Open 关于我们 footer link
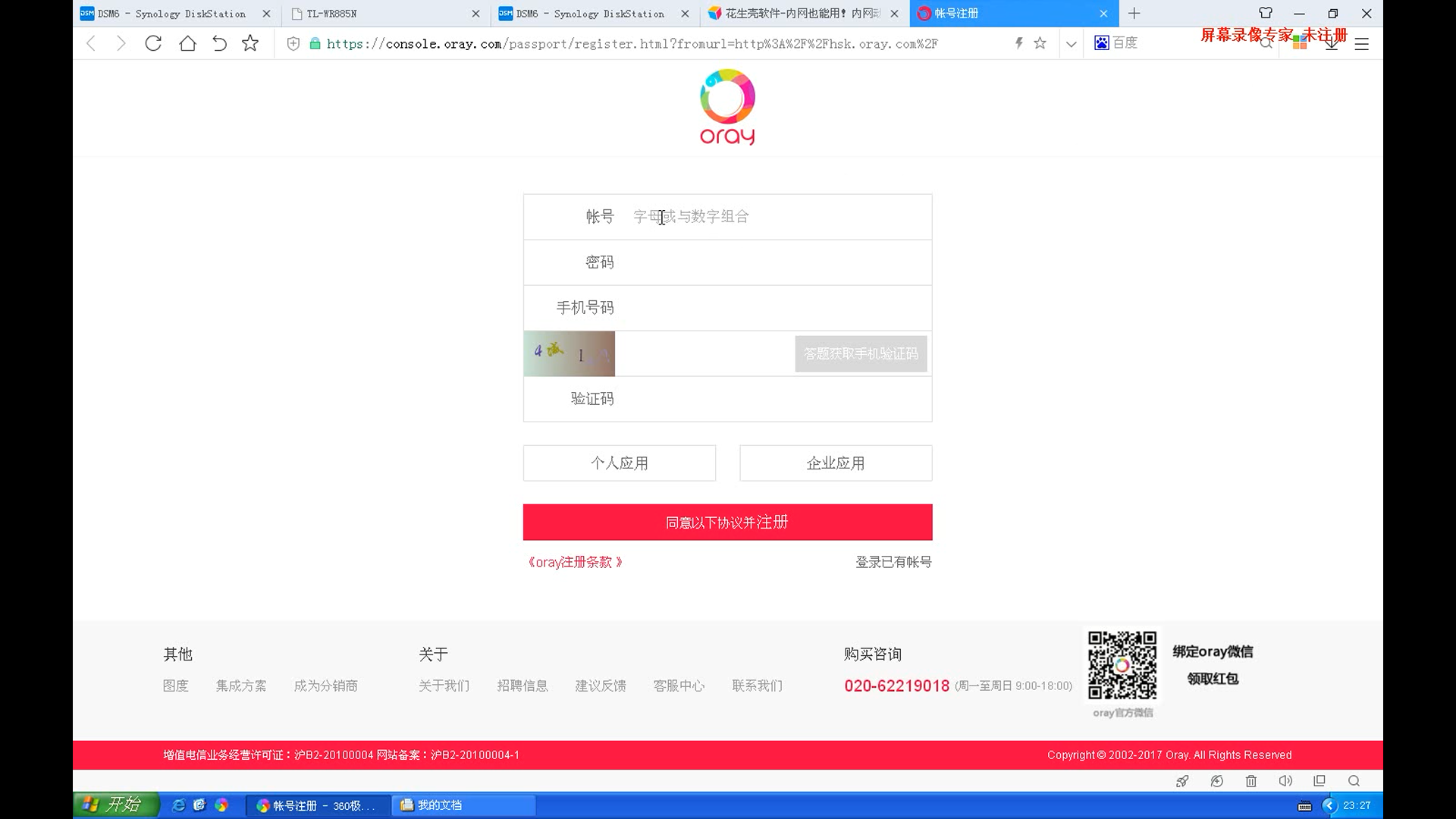Viewport: 1456px width, 819px height. pos(444,686)
